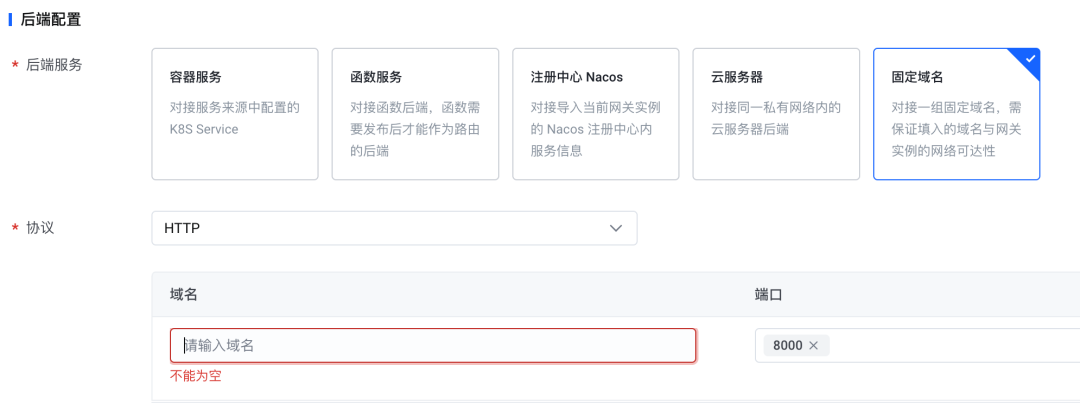Remove the 8000 port tag
Image resolution: width=1080 pixels, height=403 pixels.
pos(813,345)
